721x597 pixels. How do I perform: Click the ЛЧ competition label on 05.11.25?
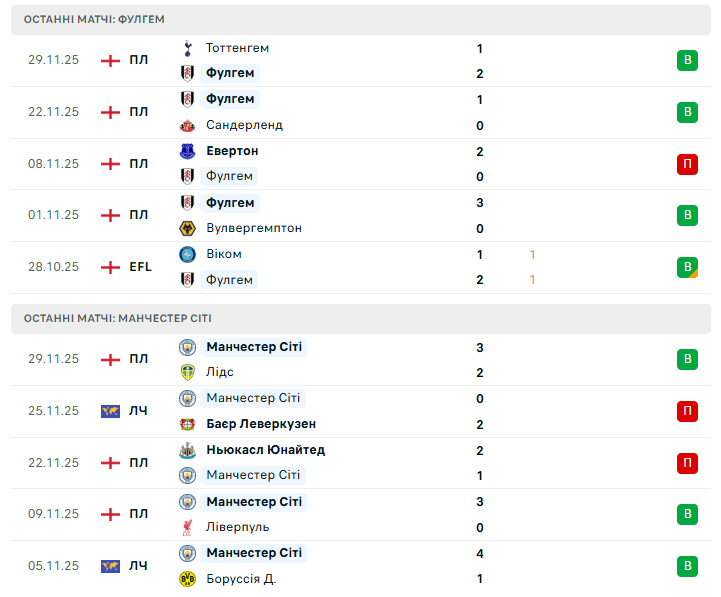click(x=138, y=566)
